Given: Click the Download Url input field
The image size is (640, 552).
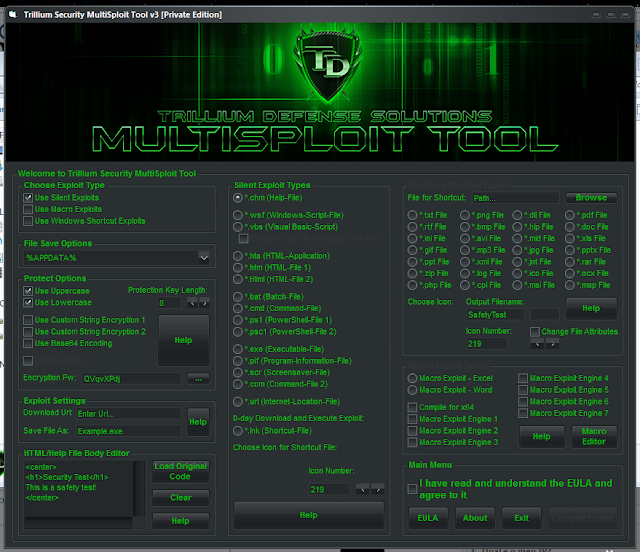Looking at the screenshot, I should tap(129, 414).
